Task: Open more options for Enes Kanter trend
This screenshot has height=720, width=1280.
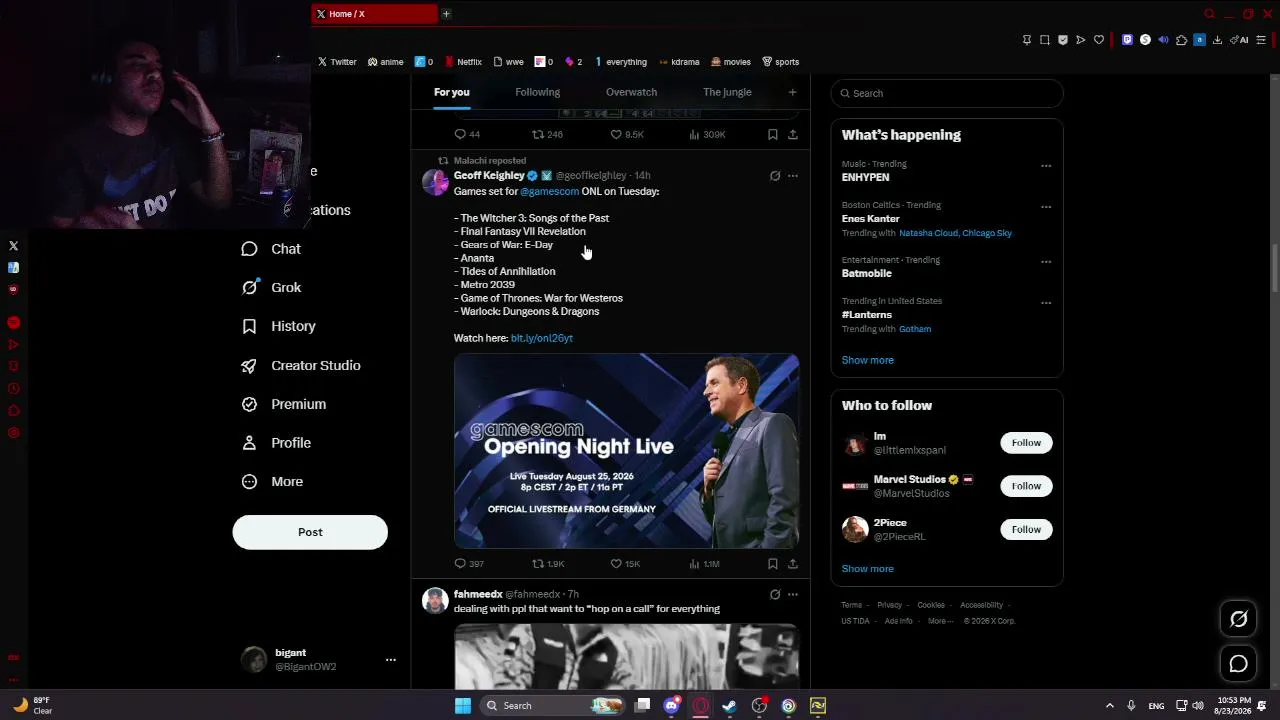Action: click(1046, 207)
